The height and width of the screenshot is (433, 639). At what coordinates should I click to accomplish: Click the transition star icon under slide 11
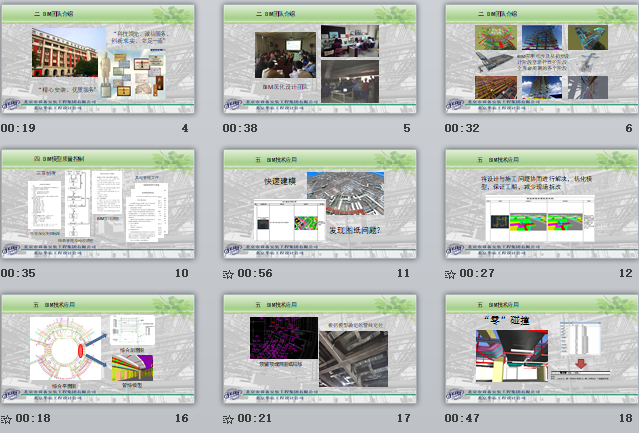[229, 273]
